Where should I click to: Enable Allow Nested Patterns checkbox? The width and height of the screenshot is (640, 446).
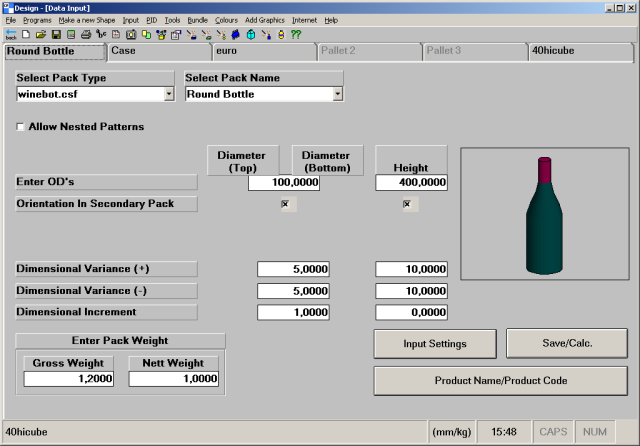(x=20, y=127)
